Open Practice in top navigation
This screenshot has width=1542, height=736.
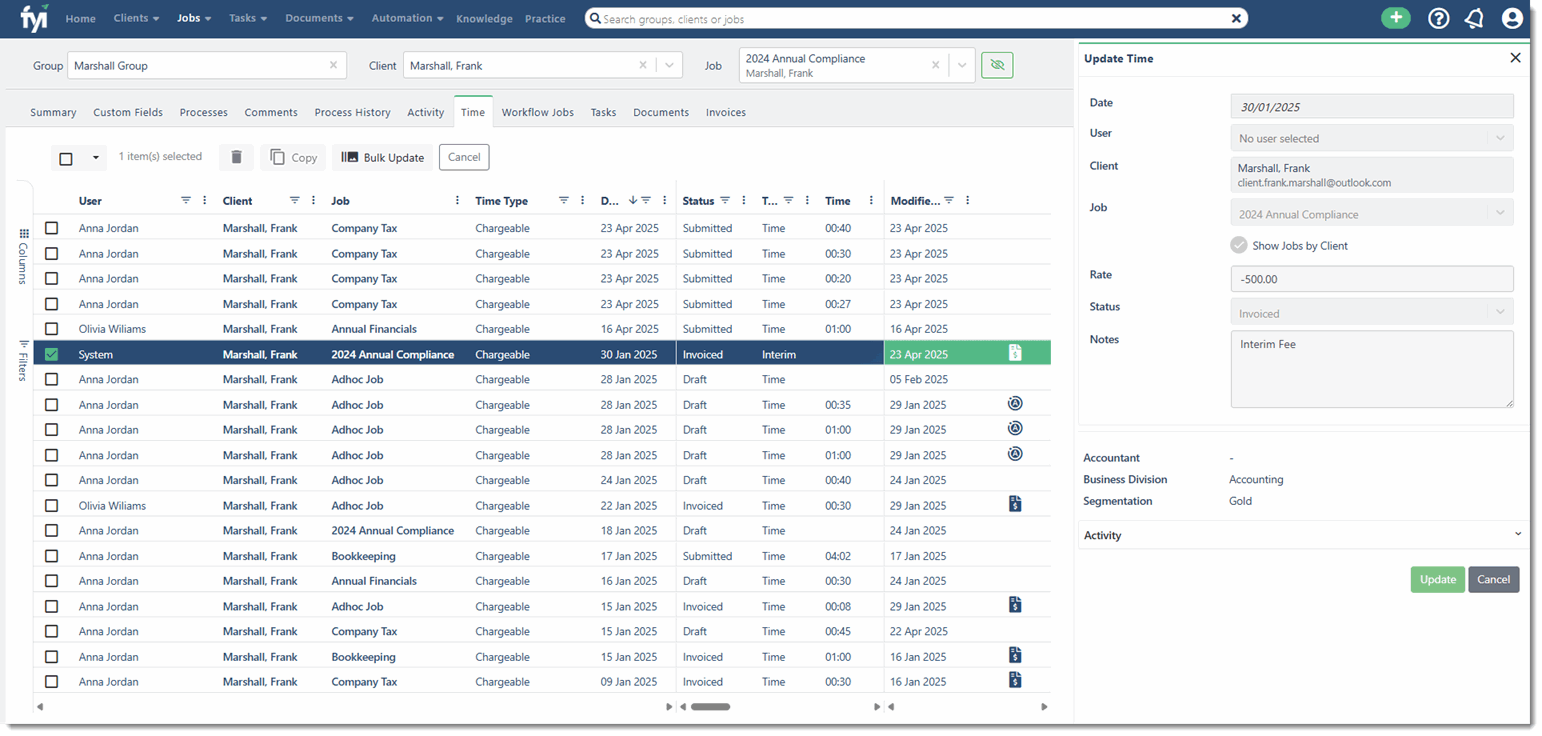tap(545, 18)
